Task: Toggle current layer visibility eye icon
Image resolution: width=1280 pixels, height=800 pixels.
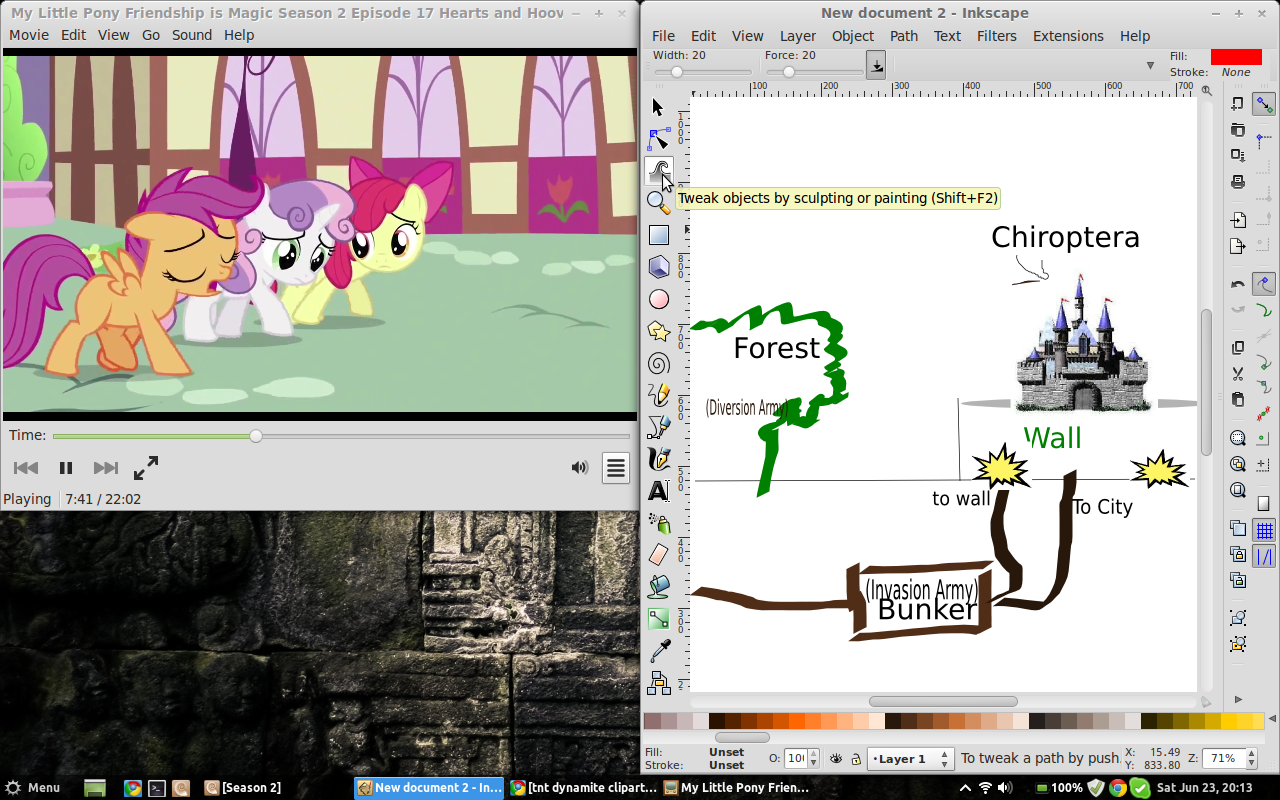Action: pos(836,759)
